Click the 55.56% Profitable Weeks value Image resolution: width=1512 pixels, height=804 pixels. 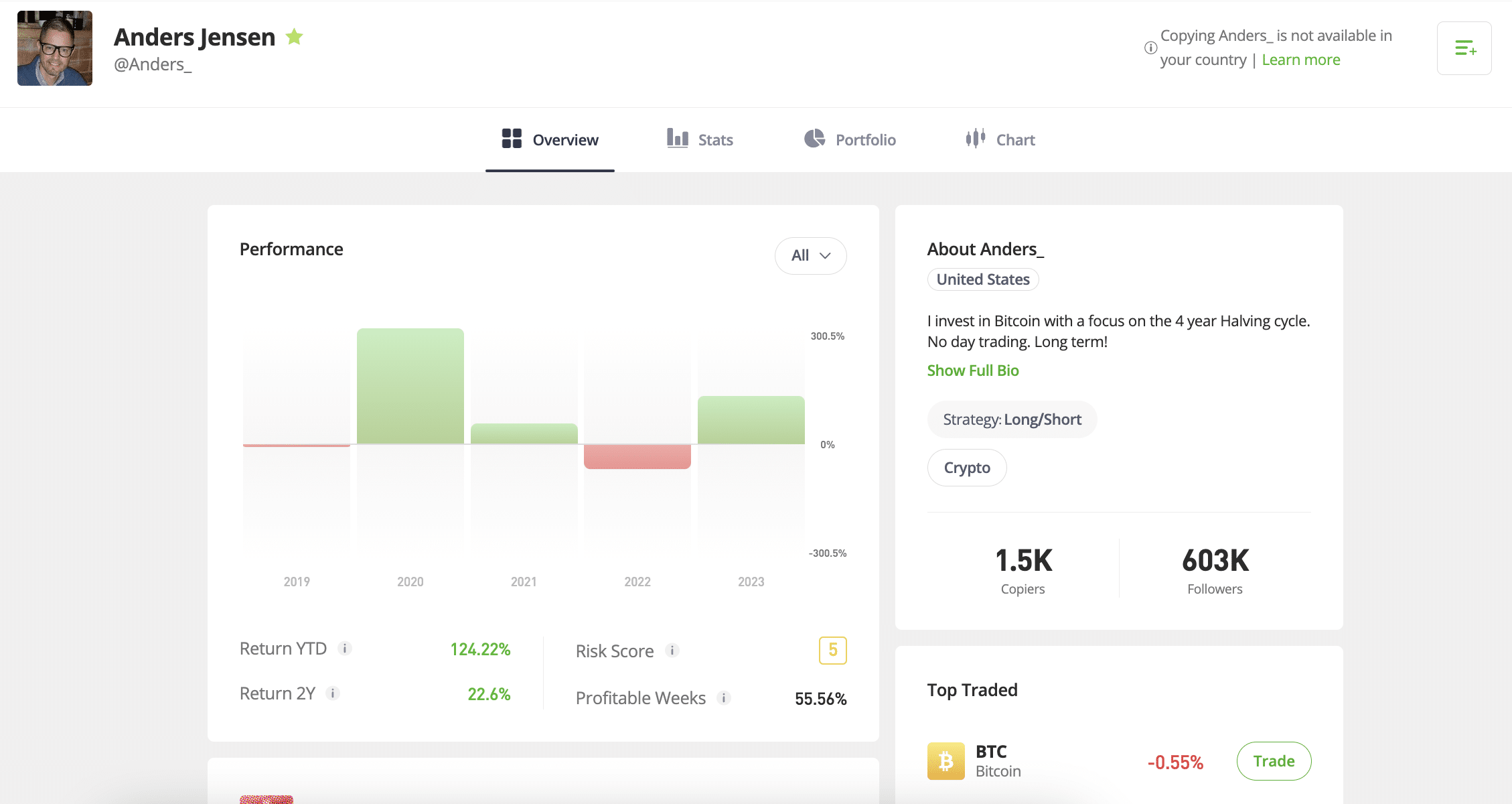[x=820, y=699]
